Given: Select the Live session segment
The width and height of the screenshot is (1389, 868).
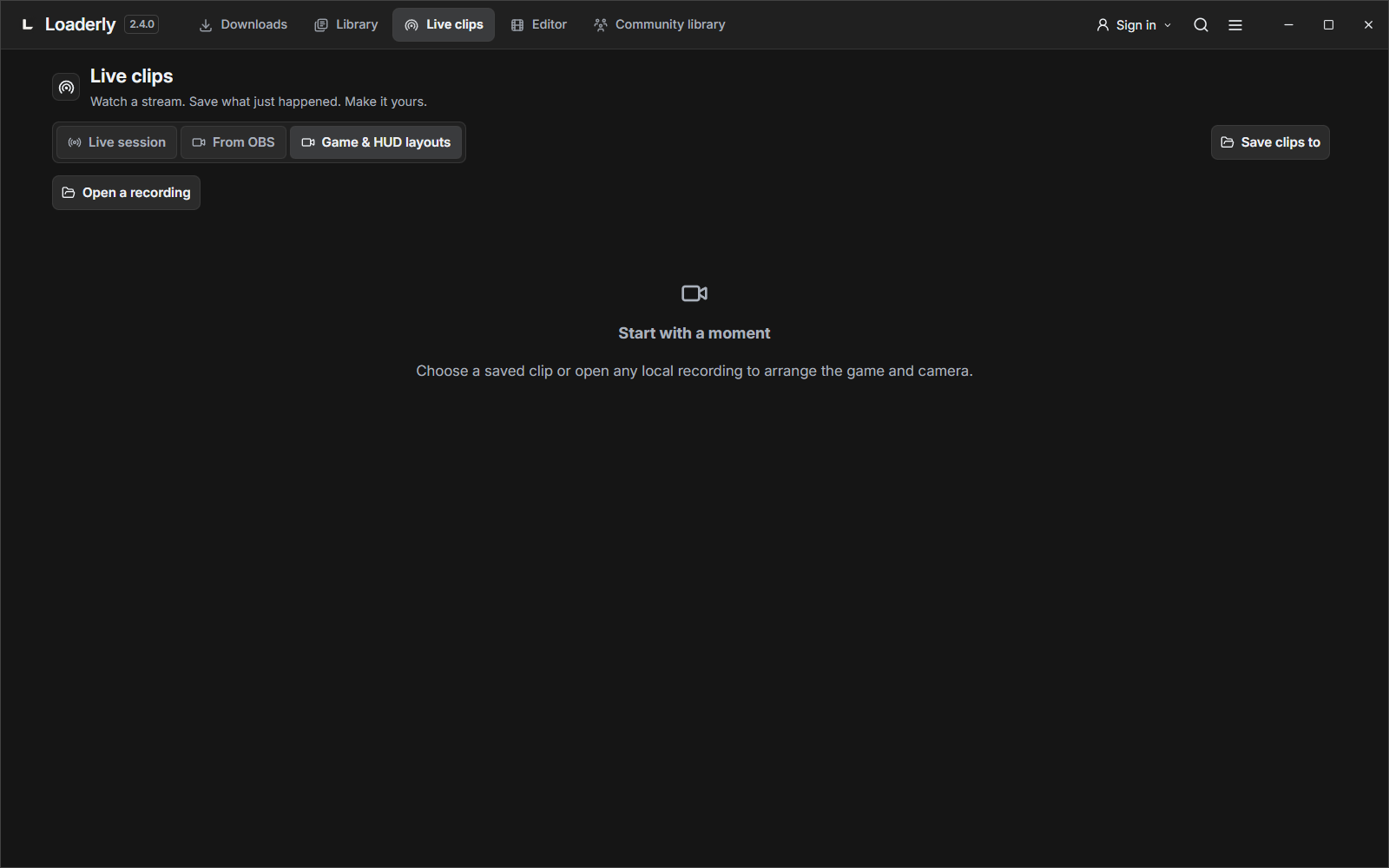Looking at the screenshot, I should coord(117,142).
